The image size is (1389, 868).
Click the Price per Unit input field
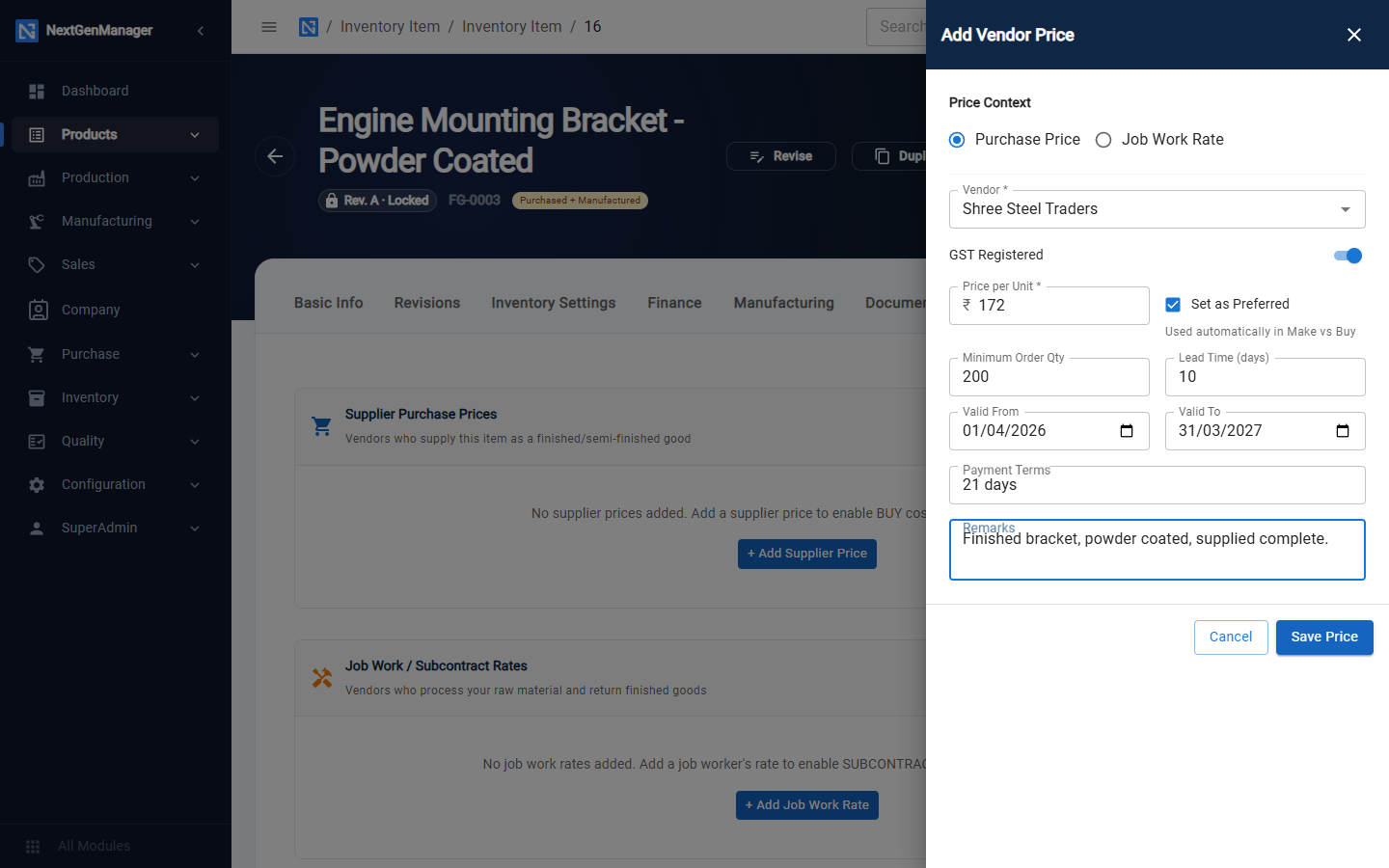pos(1049,306)
